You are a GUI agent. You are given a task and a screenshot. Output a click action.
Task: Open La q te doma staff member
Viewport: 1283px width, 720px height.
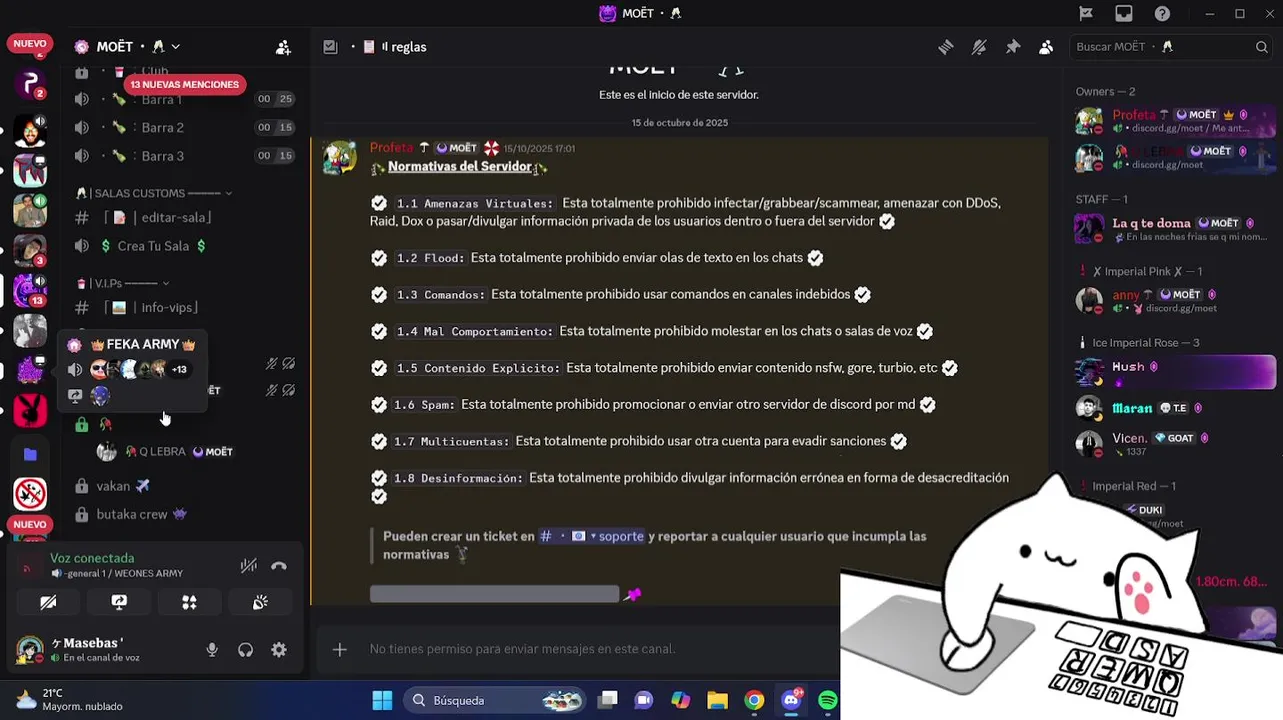(1175, 229)
